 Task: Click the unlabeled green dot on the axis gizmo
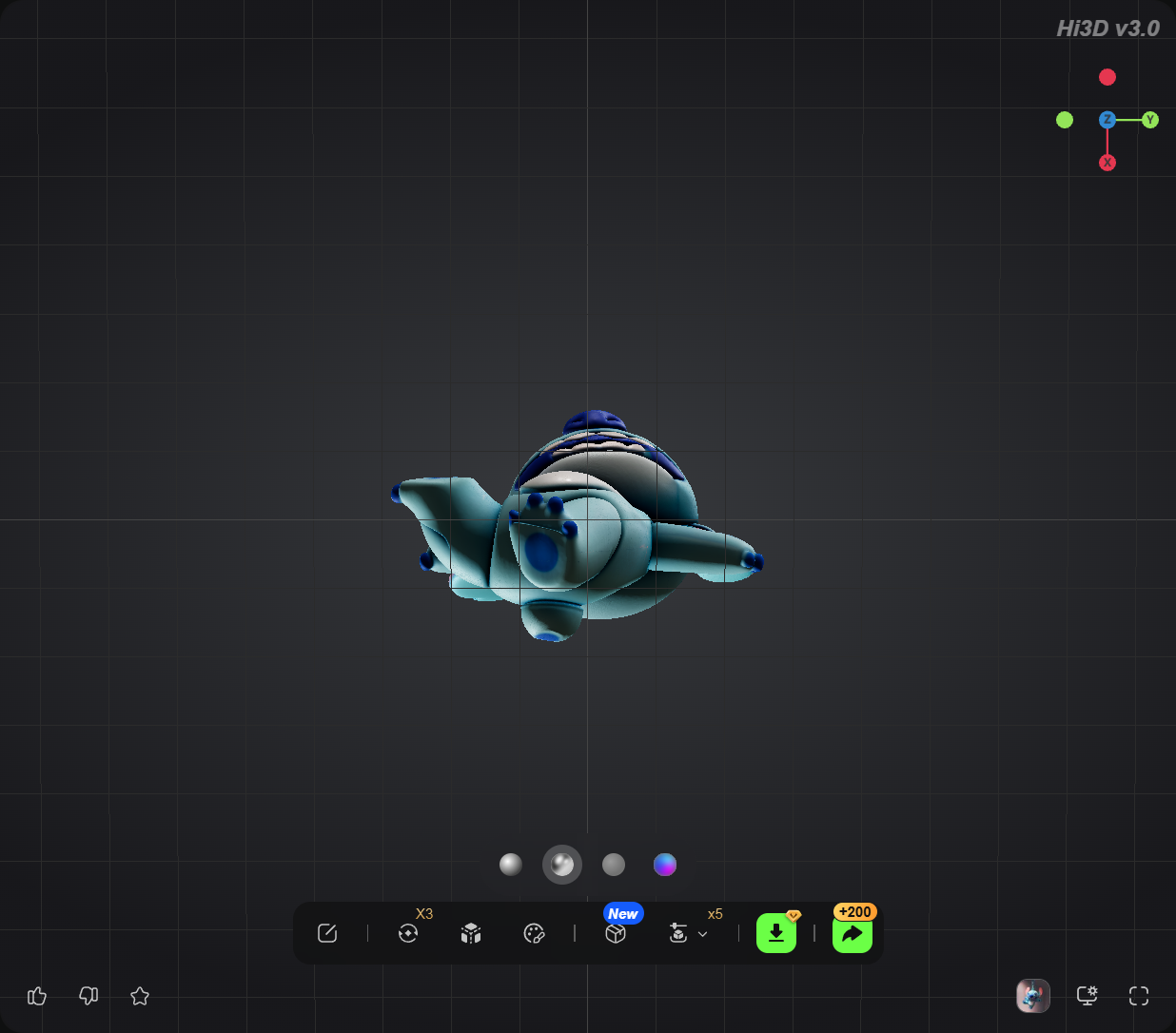1065,120
